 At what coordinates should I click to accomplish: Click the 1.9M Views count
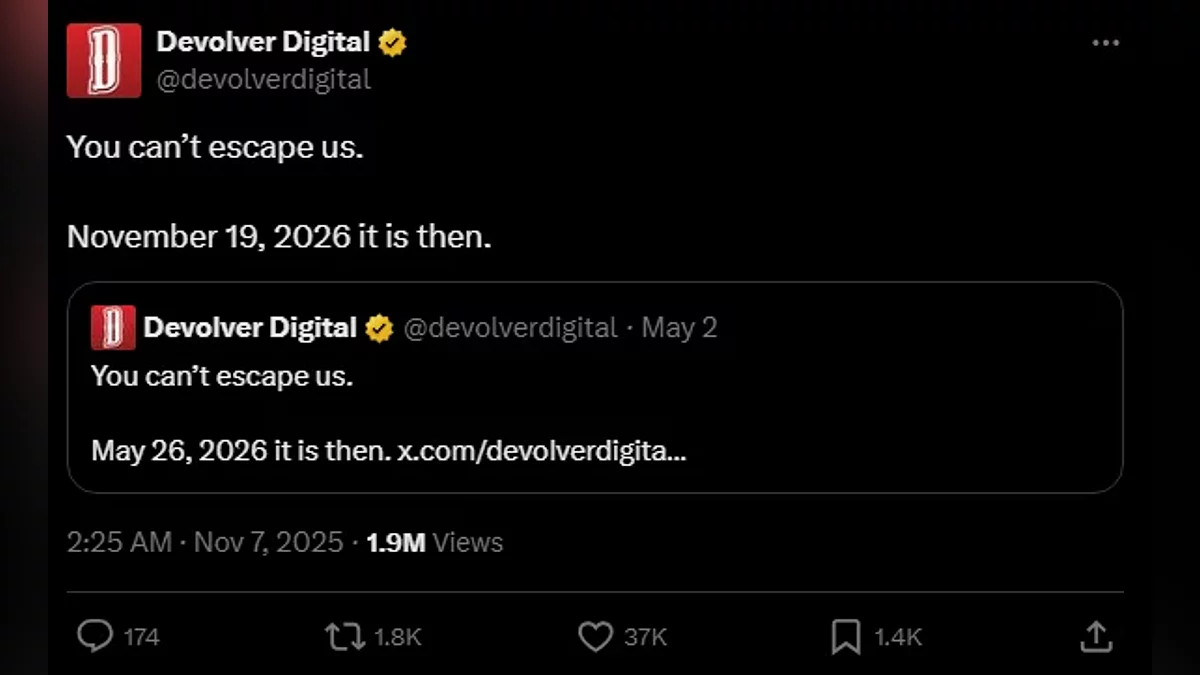(x=434, y=542)
